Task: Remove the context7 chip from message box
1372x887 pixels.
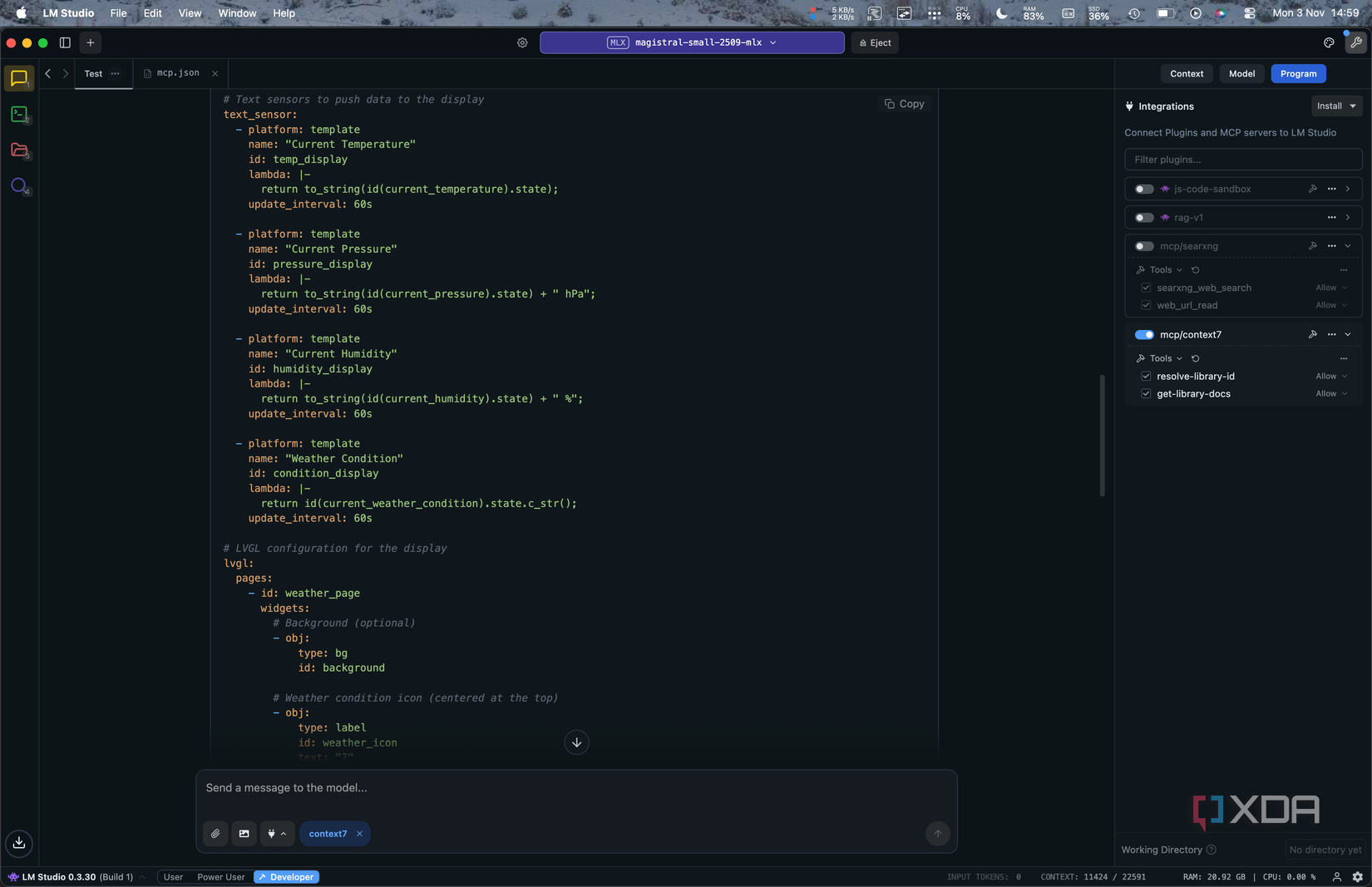Action: tap(359, 834)
